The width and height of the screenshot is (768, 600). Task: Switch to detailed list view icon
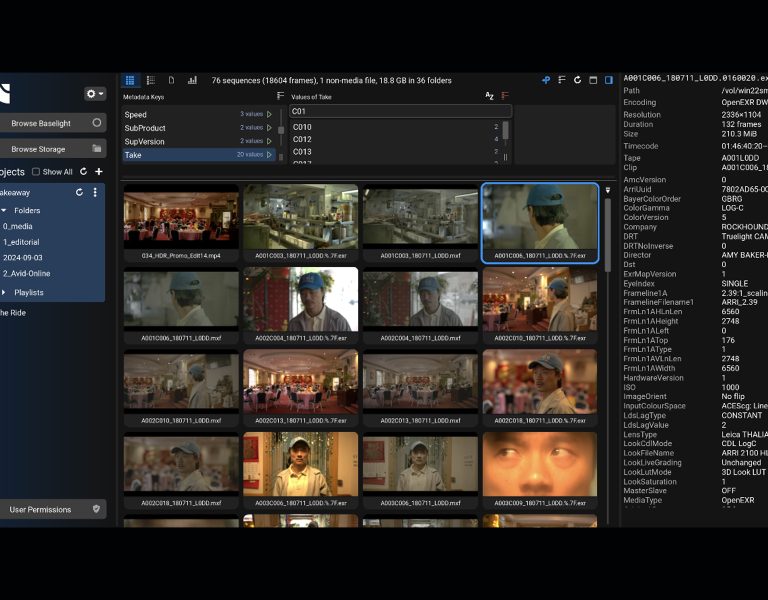(x=151, y=80)
